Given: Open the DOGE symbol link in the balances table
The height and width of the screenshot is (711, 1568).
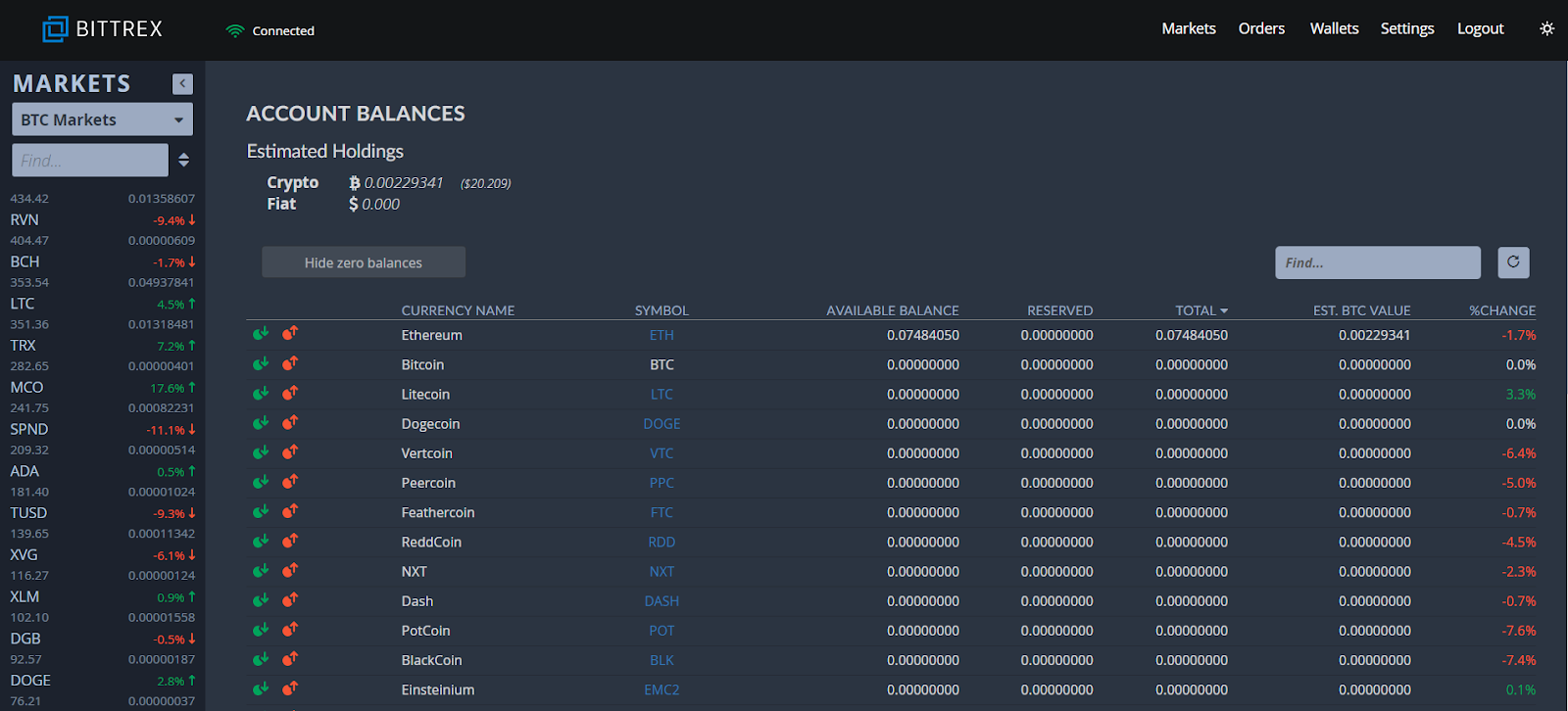Looking at the screenshot, I should 661,423.
